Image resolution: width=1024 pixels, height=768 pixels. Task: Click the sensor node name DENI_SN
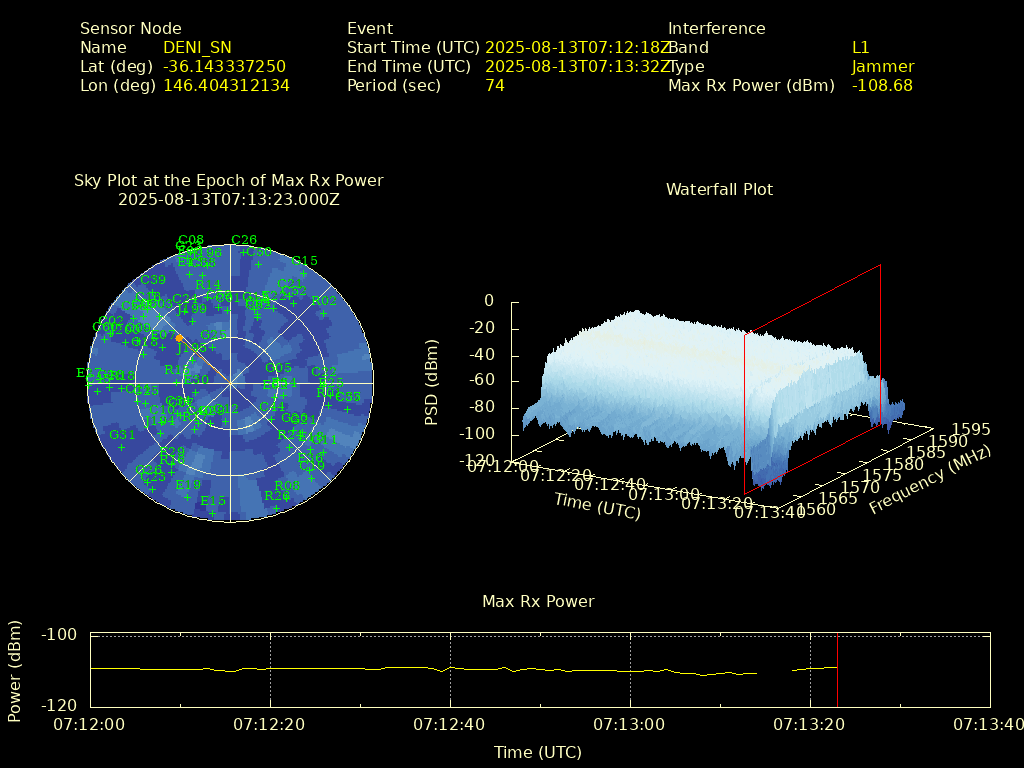pyautogui.click(x=197, y=47)
